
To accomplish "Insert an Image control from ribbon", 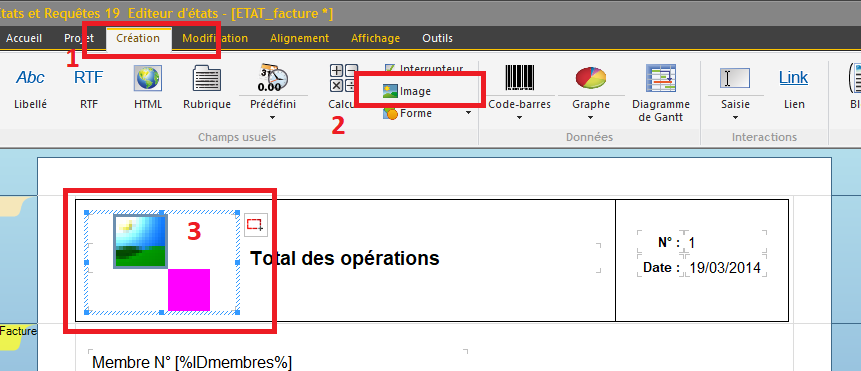I will pyautogui.click(x=407, y=91).
